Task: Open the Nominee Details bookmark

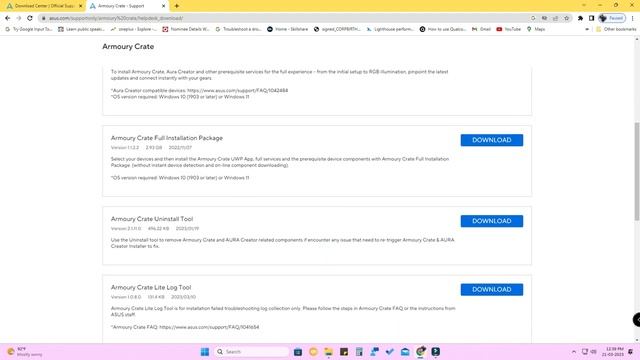Action: (x=186, y=29)
